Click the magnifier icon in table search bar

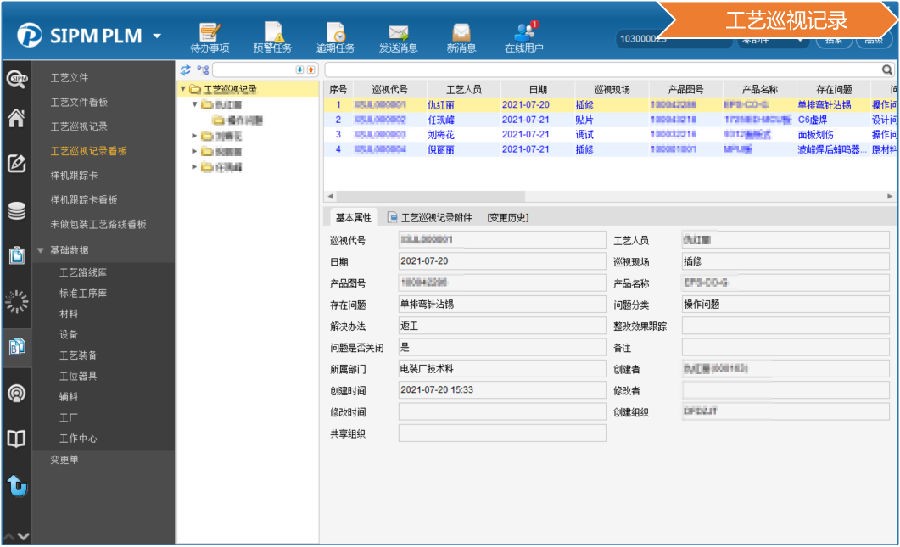[886, 71]
